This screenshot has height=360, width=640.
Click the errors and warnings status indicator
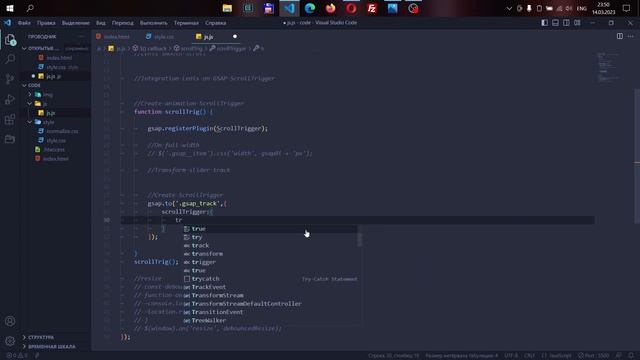tap(16, 356)
